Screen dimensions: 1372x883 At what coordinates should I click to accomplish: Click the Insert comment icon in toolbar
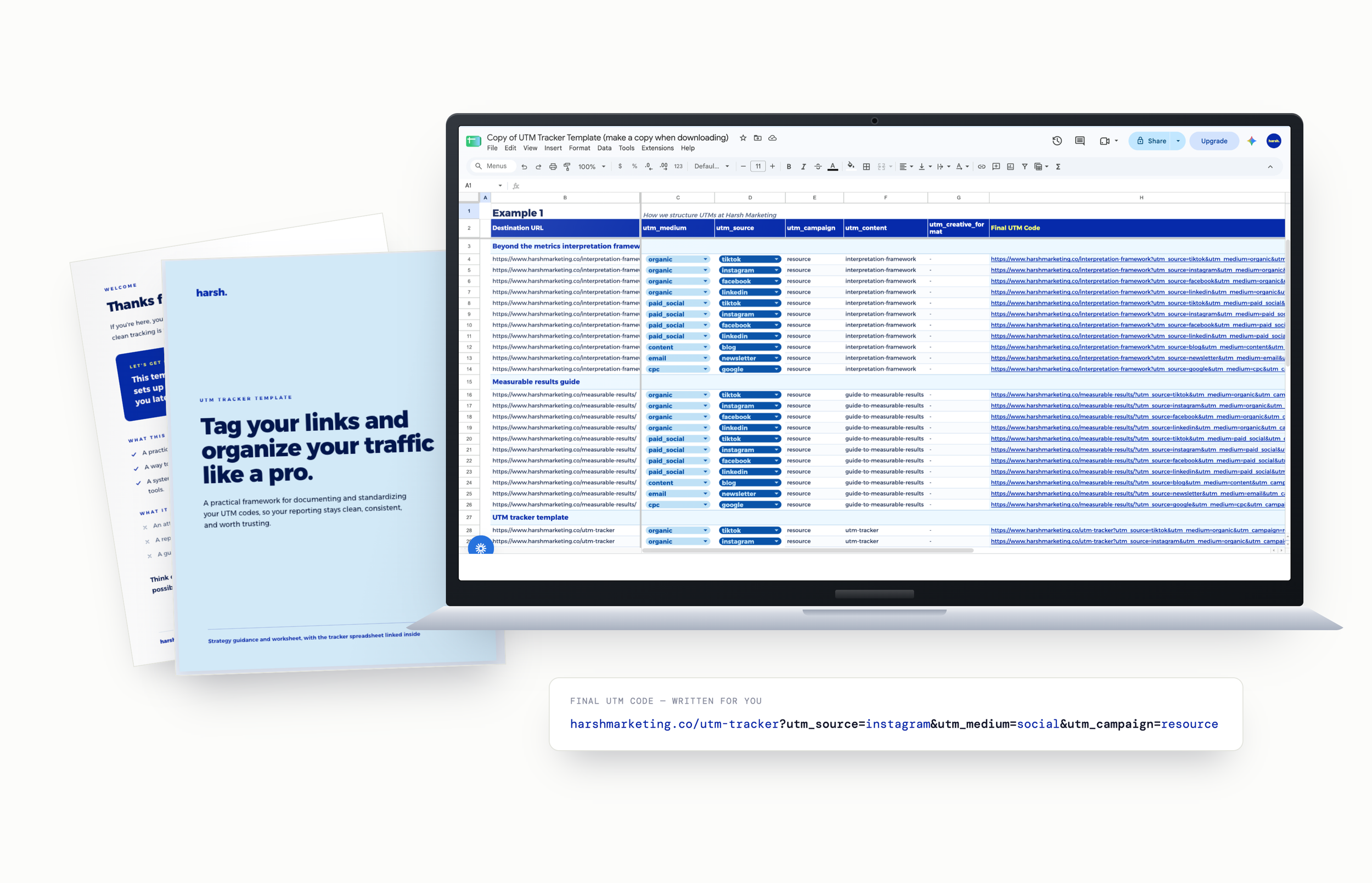(x=996, y=167)
